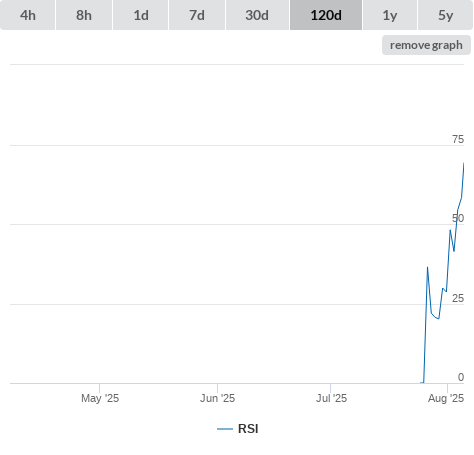Click the 25 y-axis label

pyautogui.click(x=458, y=298)
